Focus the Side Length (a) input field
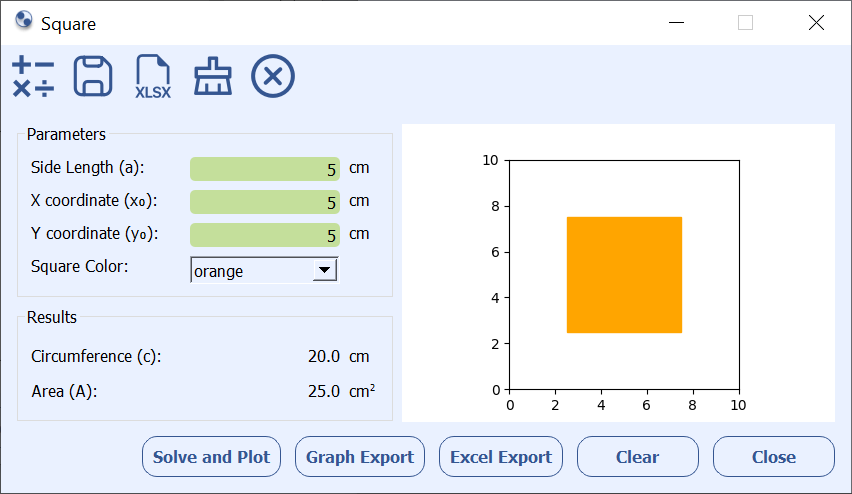The height and width of the screenshot is (494, 852). [265, 169]
